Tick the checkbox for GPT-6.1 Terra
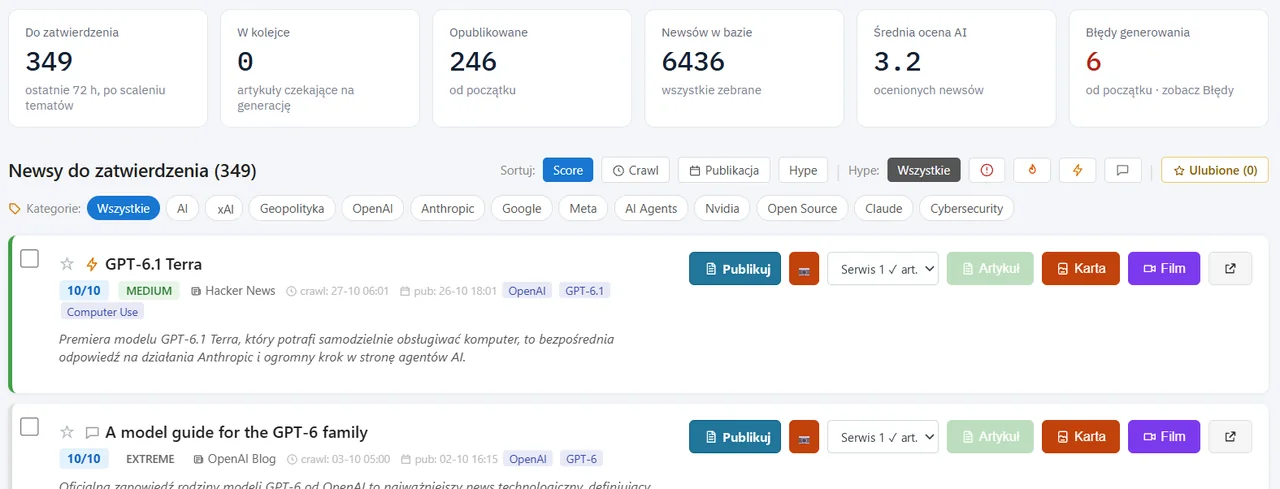1280x489 pixels. (x=30, y=259)
